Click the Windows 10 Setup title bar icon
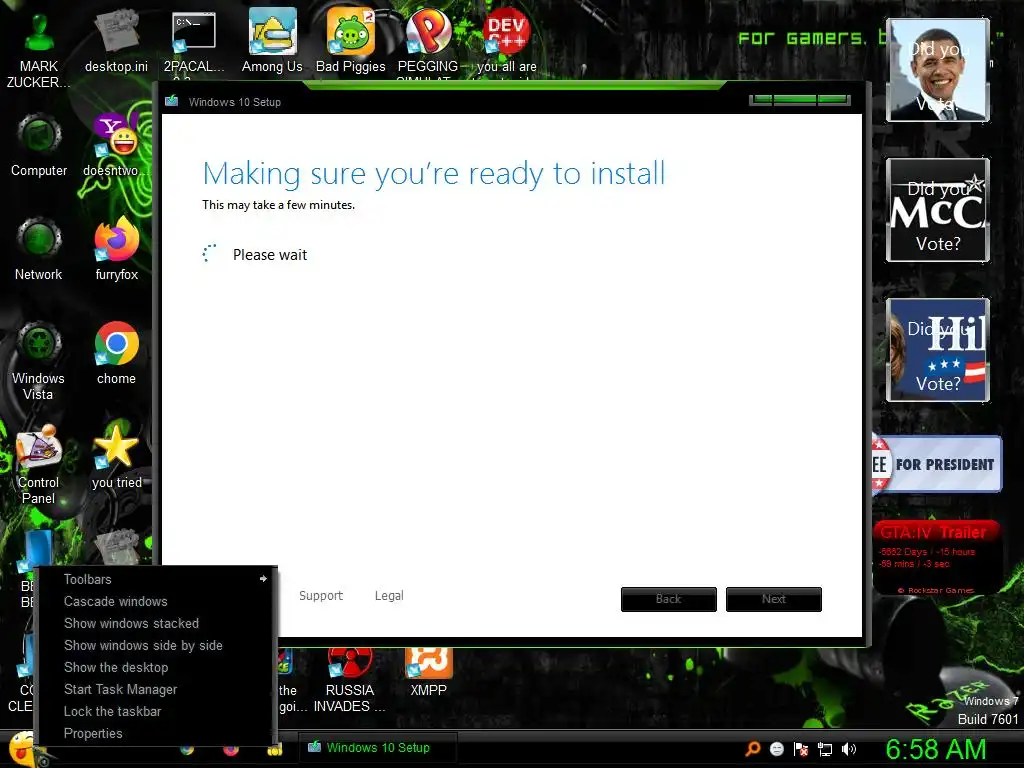The width and height of the screenshot is (1024, 768). pyautogui.click(x=172, y=101)
